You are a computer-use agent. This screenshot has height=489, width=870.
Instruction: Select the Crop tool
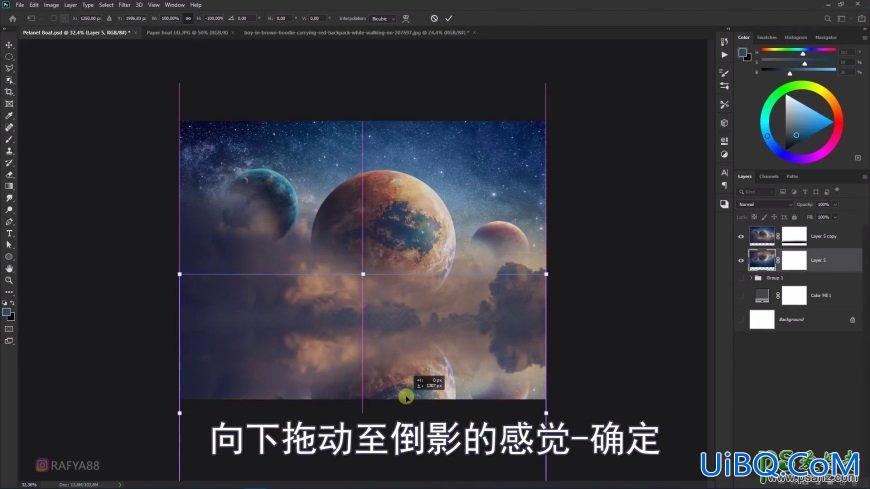tap(9, 92)
